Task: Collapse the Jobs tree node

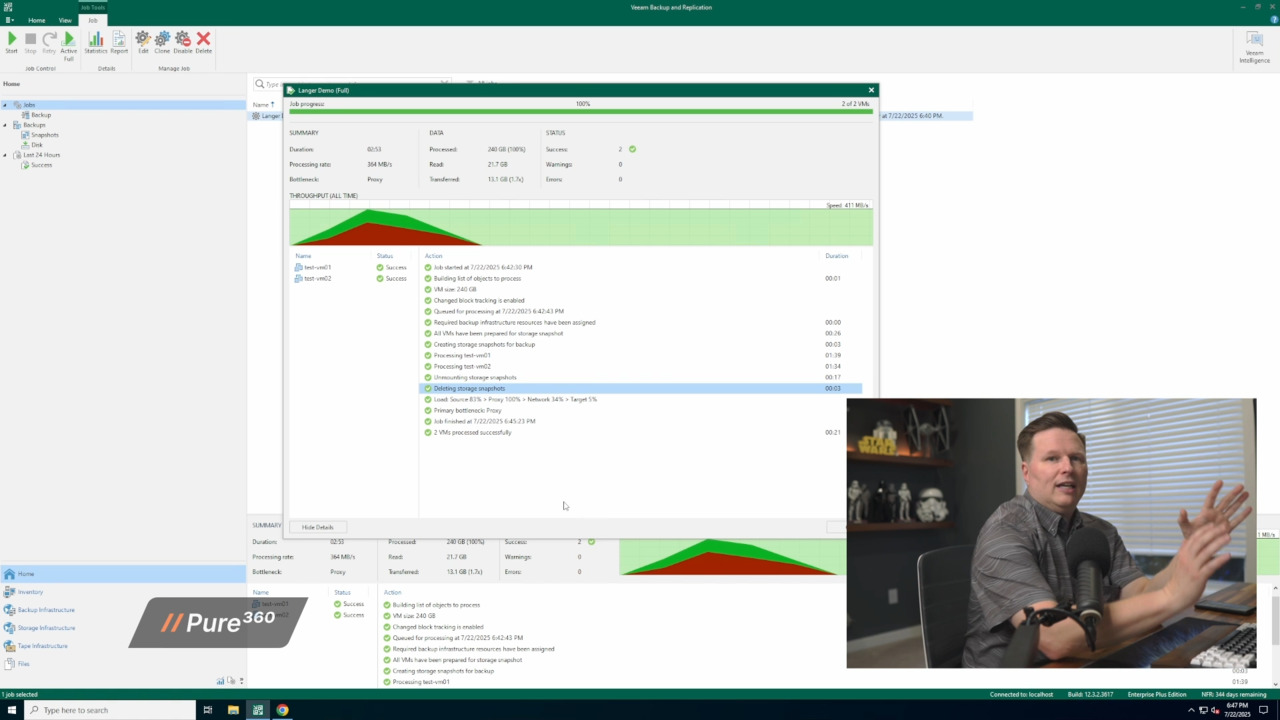Action: (x=5, y=105)
